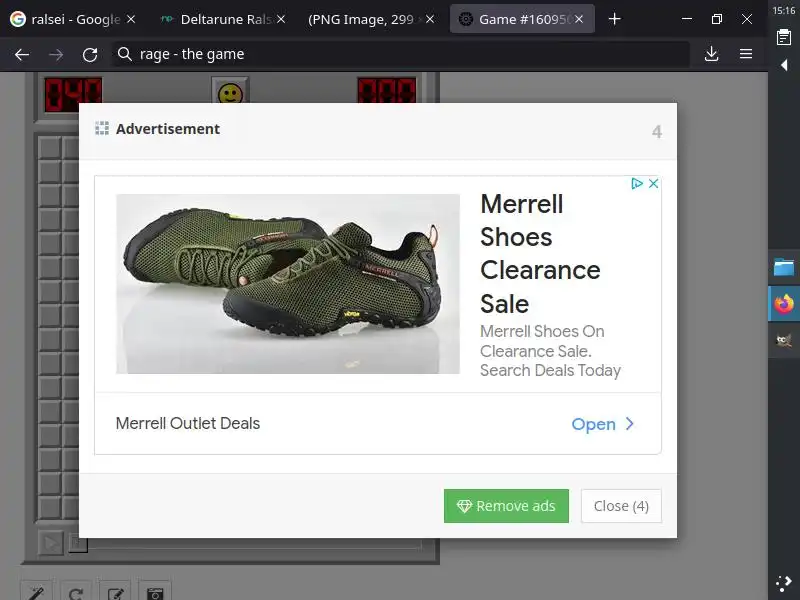Image resolution: width=800 pixels, height=600 pixels.
Task: Click the Merrell shoes ad image
Action: [x=288, y=284]
